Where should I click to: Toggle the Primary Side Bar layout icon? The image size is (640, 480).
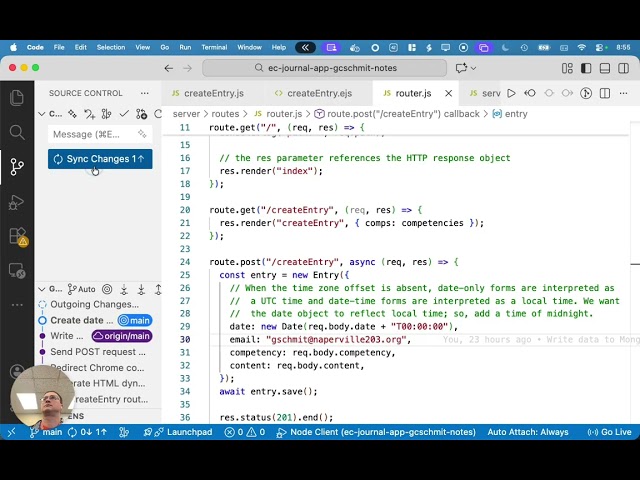click(585, 68)
